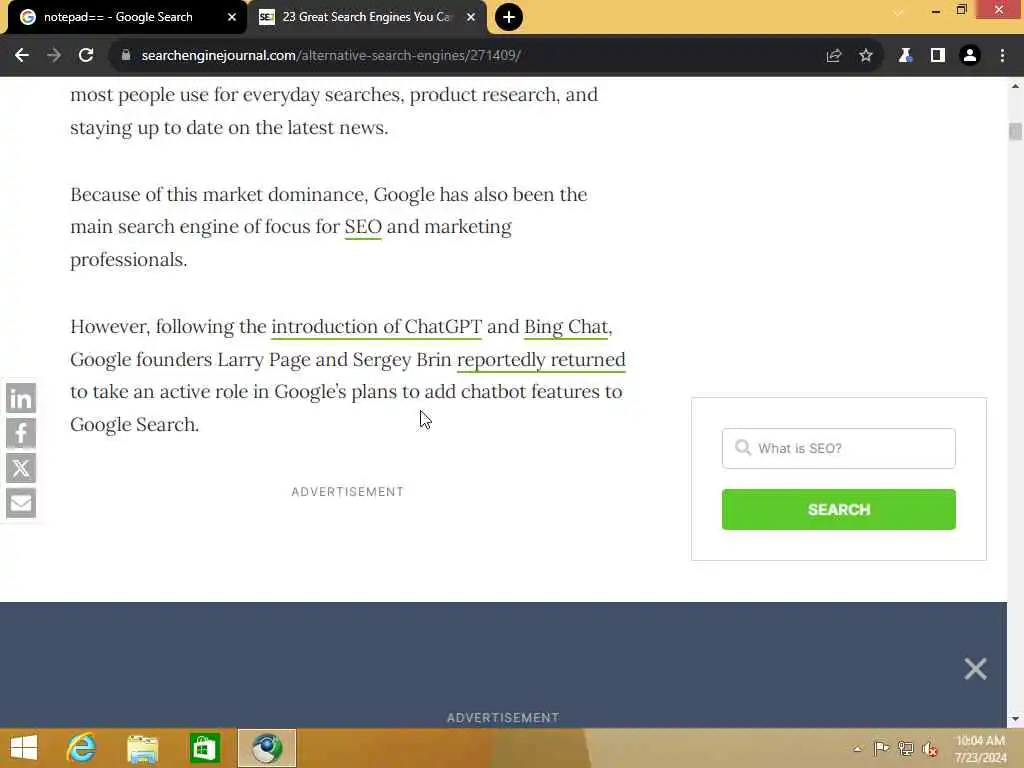Select the 23 Great Search Engines tab
This screenshot has height=768, width=1024.
[x=366, y=17]
